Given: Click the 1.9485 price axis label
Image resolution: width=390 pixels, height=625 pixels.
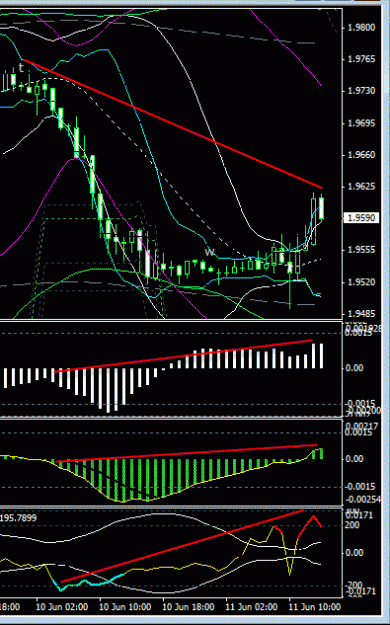Looking at the screenshot, I should pyautogui.click(x=362, y=314).
